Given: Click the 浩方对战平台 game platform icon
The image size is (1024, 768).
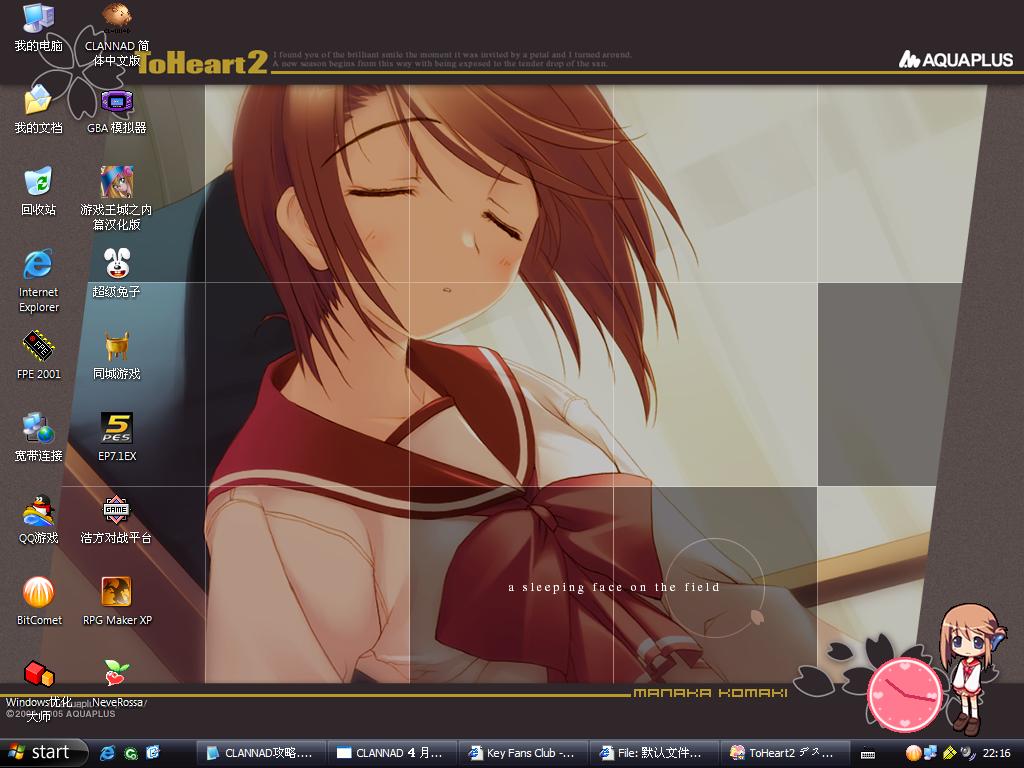Looking at the screenshot, I should [x=117, y=520].
